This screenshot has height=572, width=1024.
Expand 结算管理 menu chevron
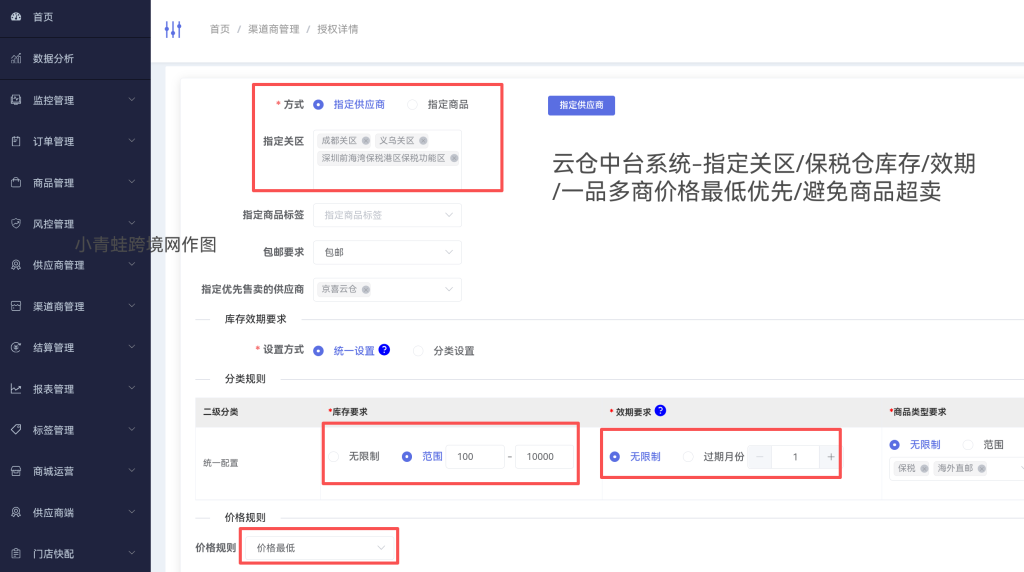(x=132, y=347)
